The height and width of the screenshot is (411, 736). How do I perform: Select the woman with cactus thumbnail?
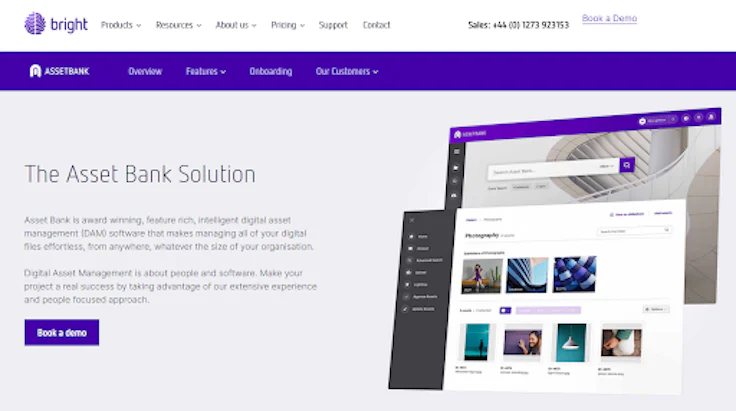[x=482, y=276]
